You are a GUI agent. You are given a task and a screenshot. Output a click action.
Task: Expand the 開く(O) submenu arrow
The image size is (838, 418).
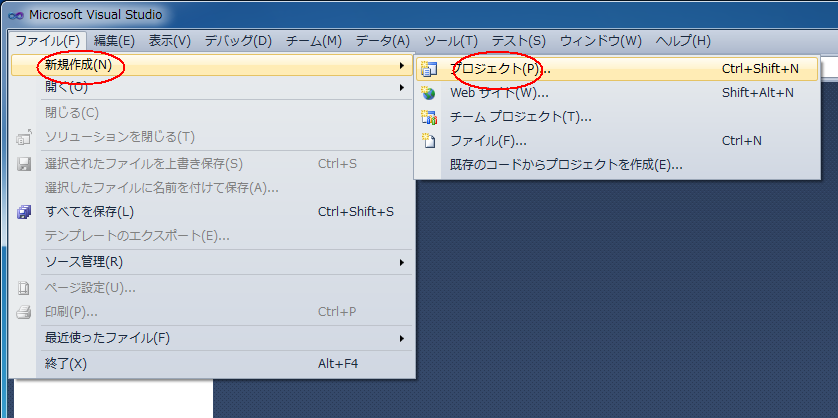401,87
